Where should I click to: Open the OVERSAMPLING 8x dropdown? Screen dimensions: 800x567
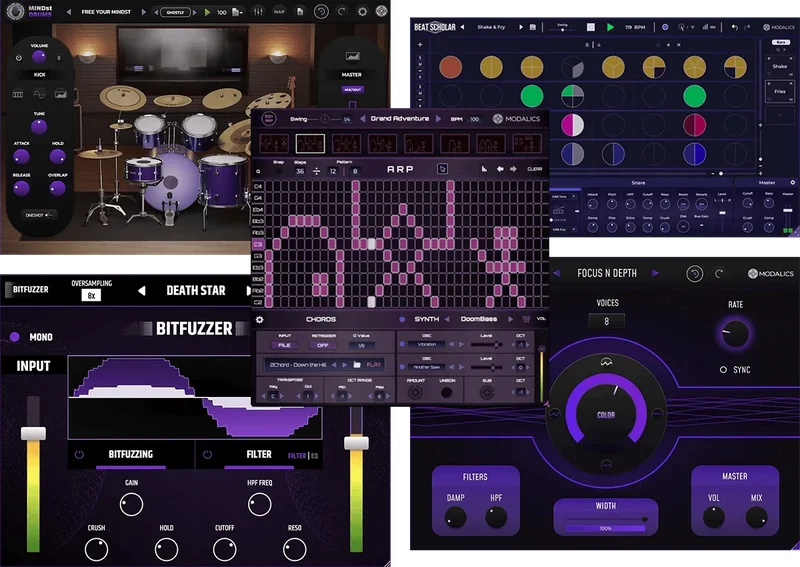[91, 295]
